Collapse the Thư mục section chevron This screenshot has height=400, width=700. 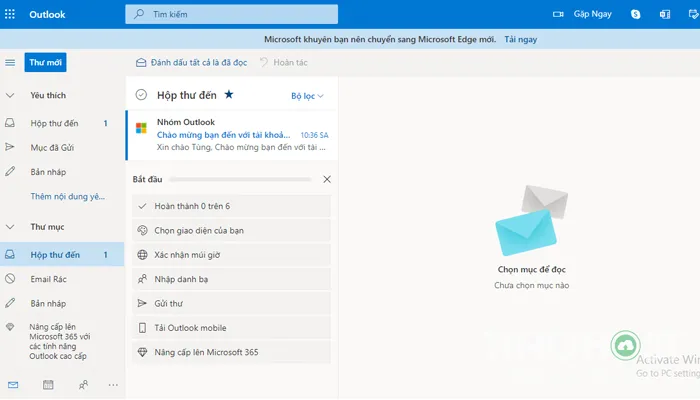click(10, 227)
